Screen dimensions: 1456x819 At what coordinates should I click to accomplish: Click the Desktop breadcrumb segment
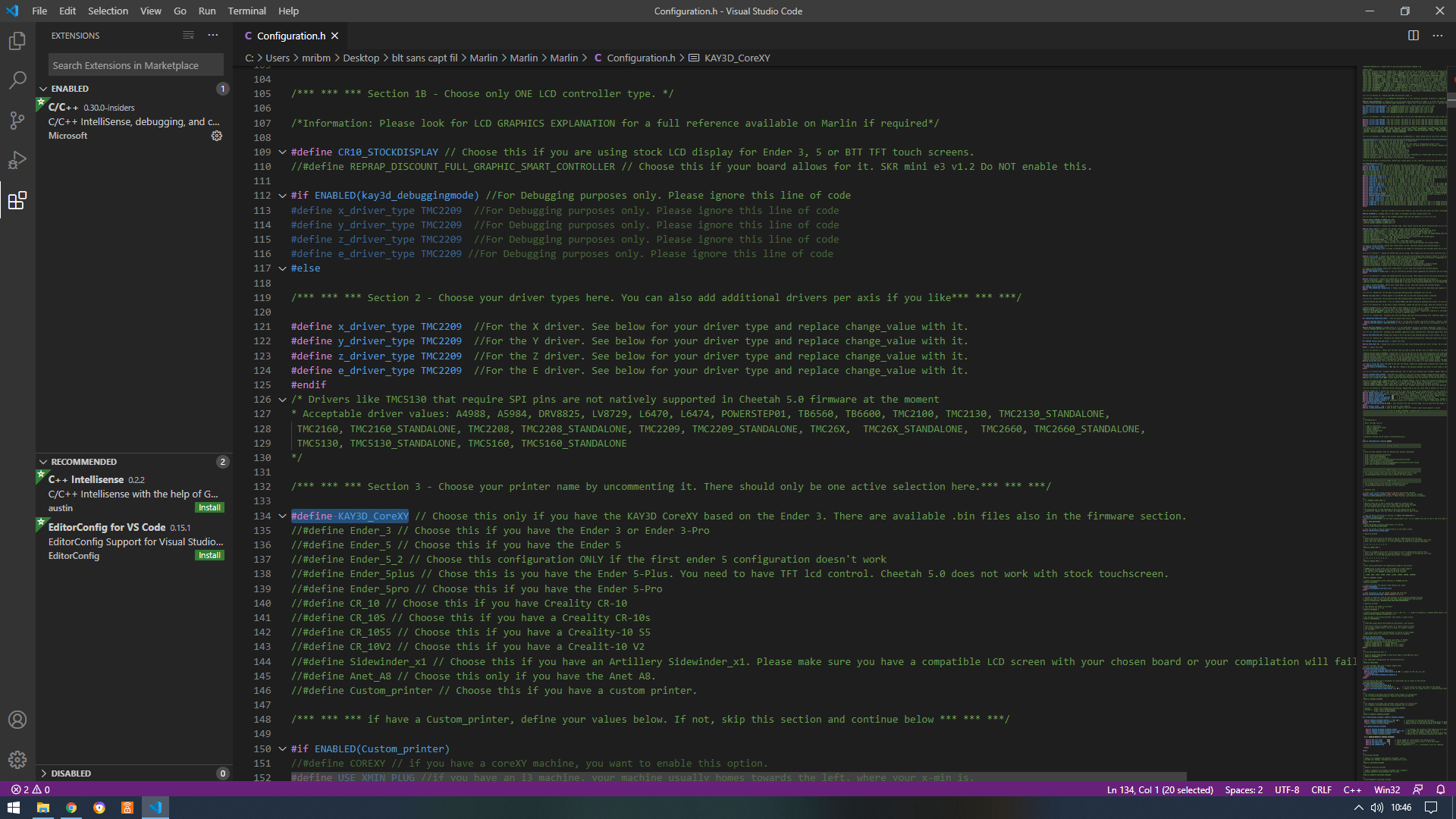(x=361, y=58)
